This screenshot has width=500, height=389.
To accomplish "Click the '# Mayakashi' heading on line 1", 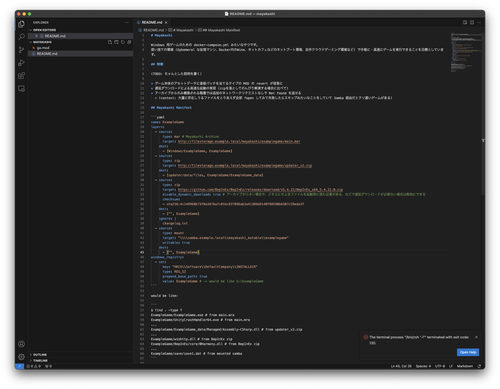I will click(x=161, y=35).
